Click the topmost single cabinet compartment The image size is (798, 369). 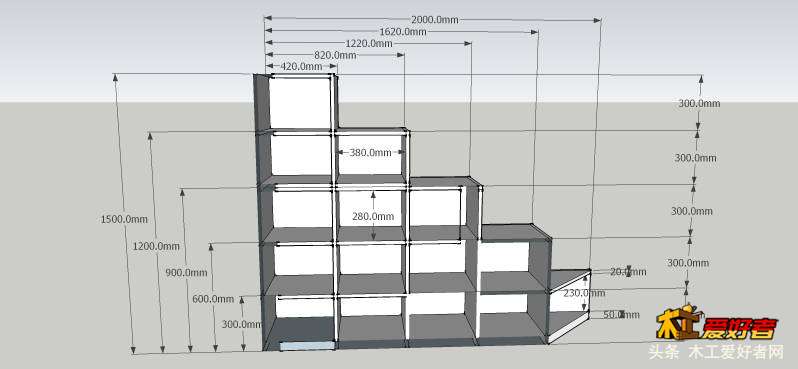300,103
